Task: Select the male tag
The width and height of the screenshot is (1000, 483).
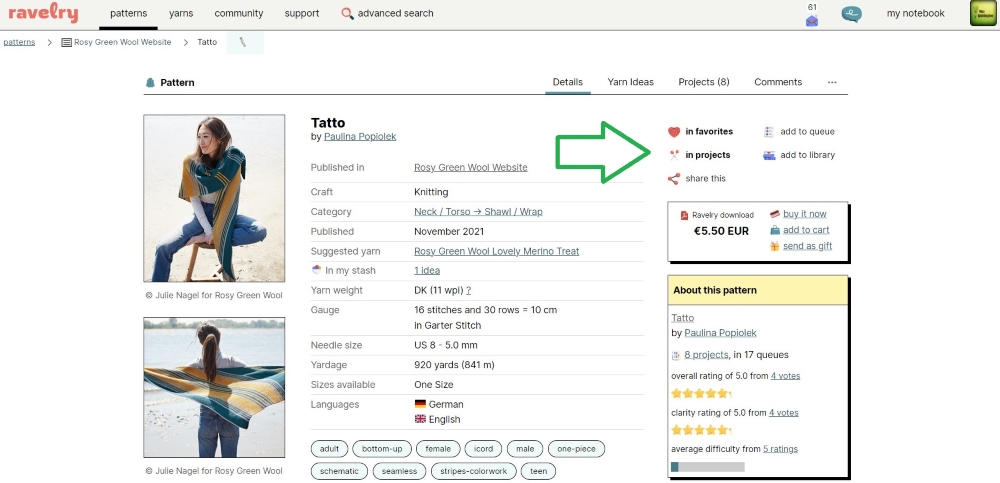Action: point(525,449)
